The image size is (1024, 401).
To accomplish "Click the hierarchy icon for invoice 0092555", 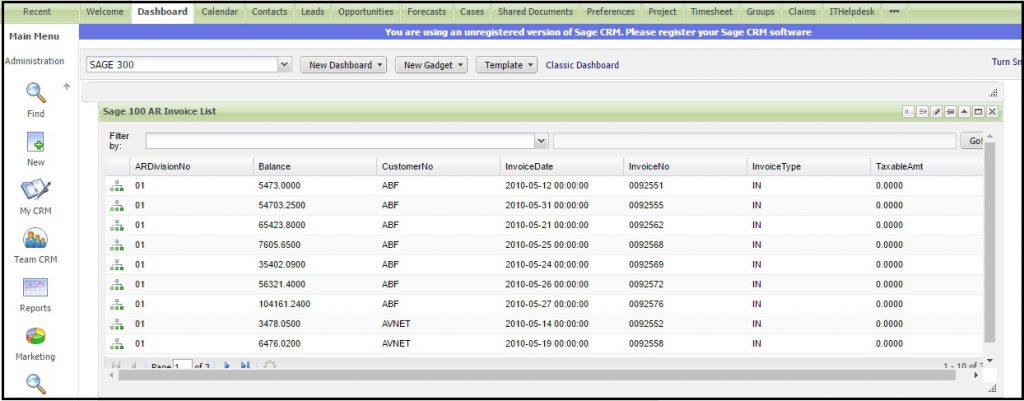I will pos(117,205).
